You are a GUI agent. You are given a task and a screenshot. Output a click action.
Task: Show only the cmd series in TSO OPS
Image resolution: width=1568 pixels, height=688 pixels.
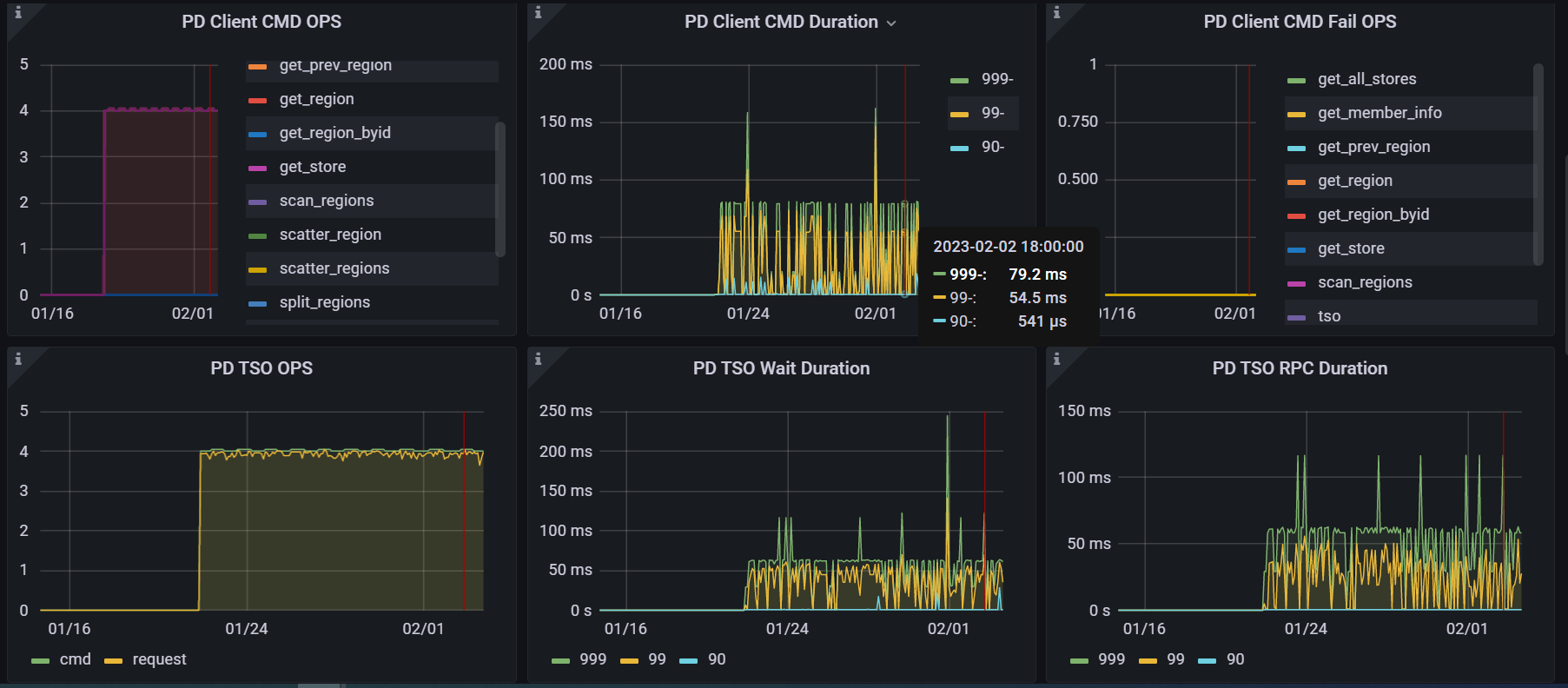coord(75,659)
